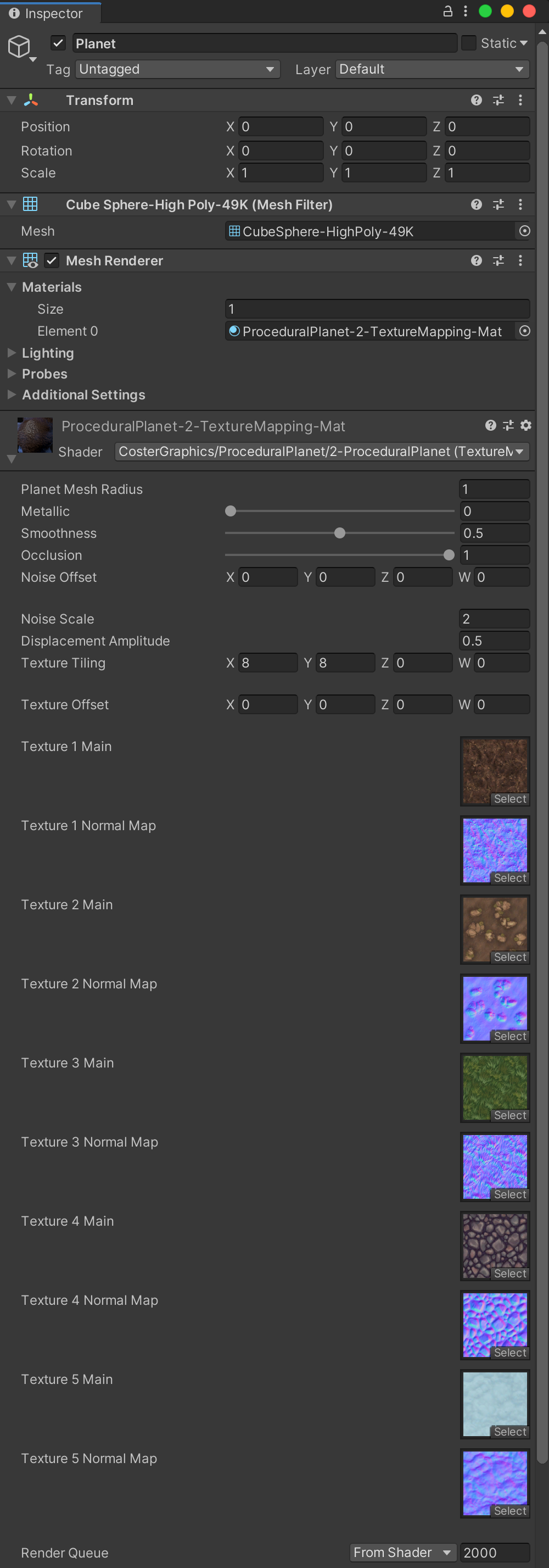Click the material settings gear icon
Viewport: 549px width, 1568px height.
pyautogui.click(x=526, y=425)
